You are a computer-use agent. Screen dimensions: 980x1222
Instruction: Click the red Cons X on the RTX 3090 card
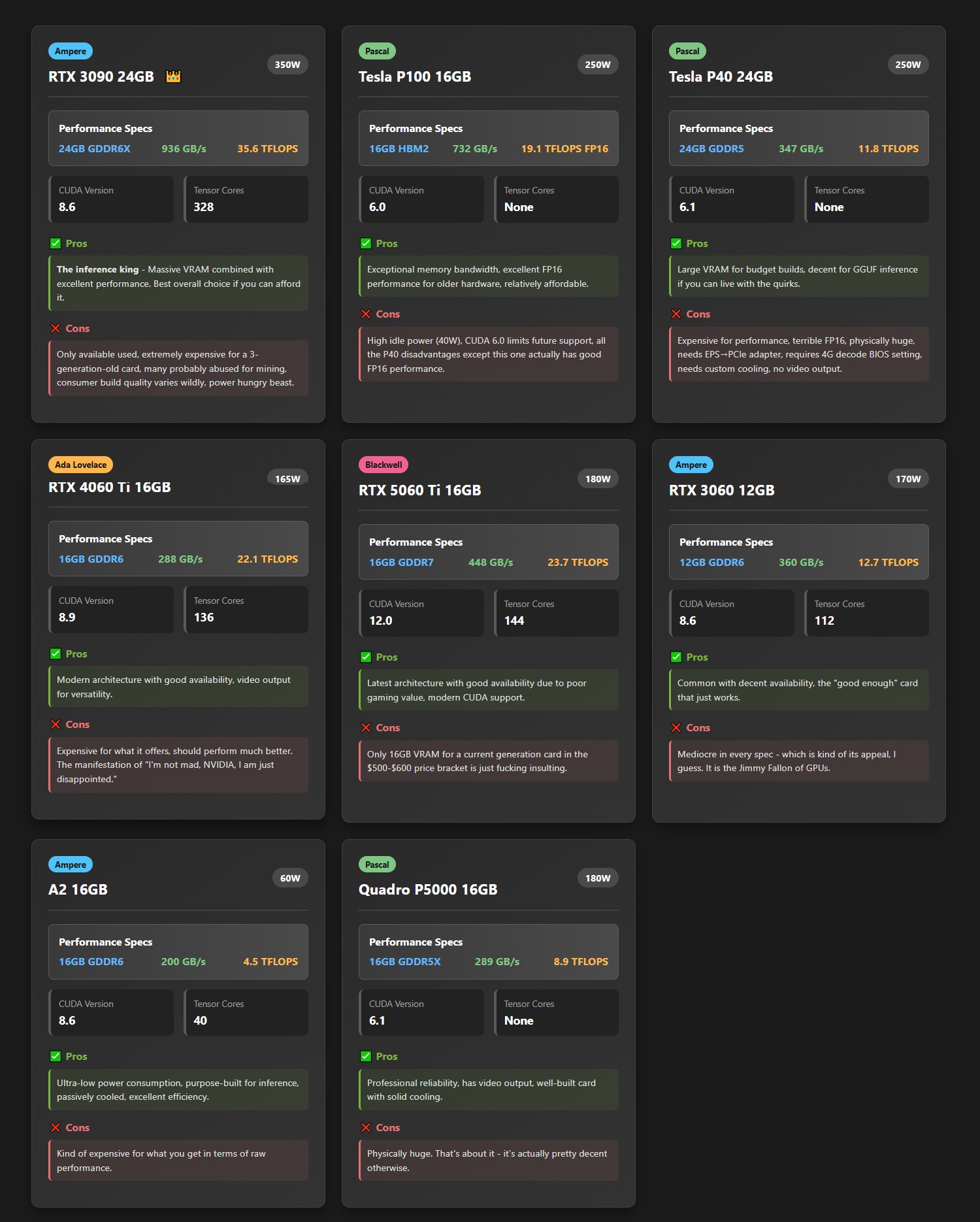point(56,328)
